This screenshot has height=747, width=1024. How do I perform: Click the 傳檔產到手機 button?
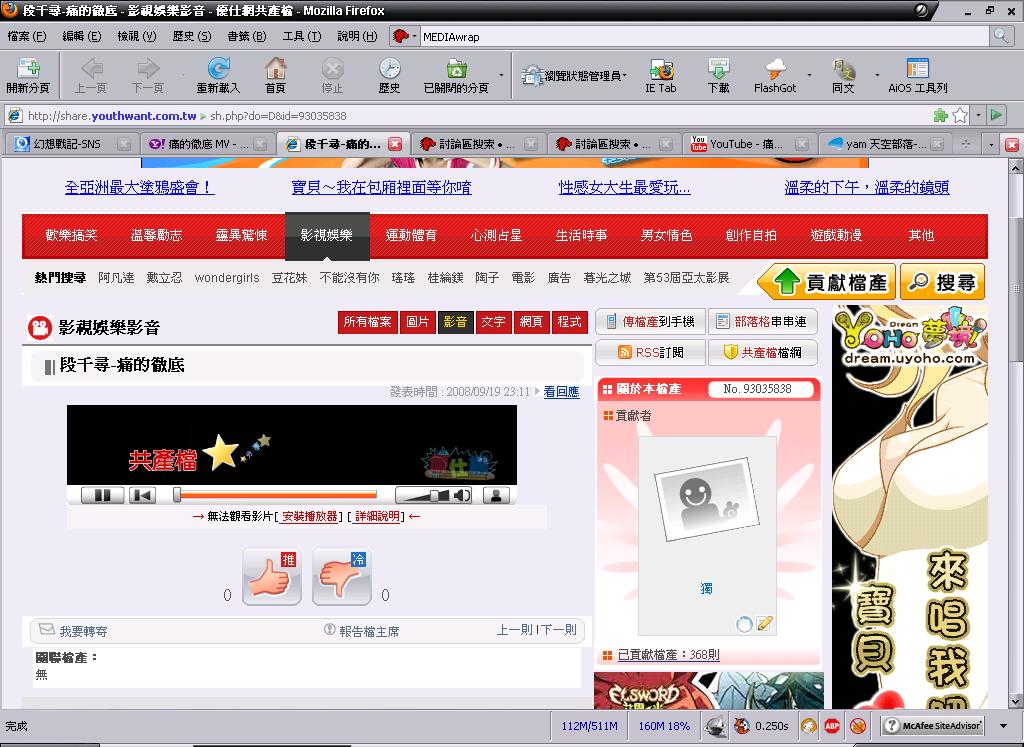point(650,321)
